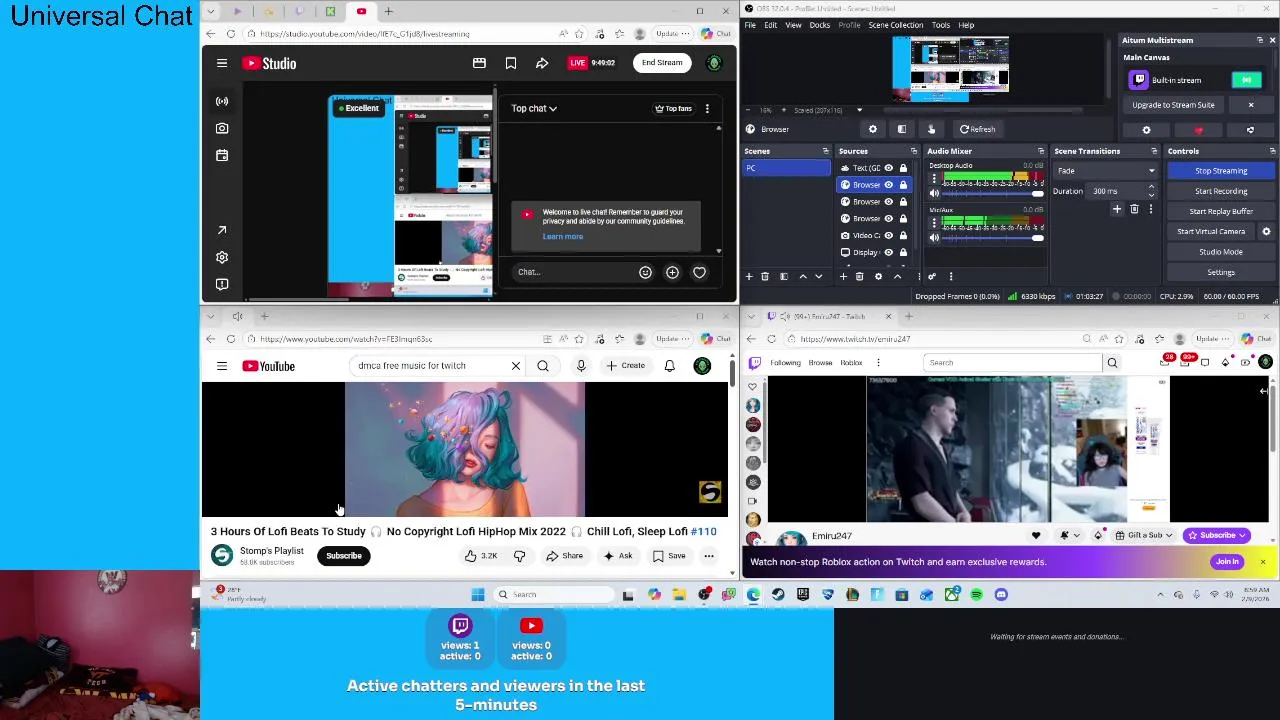The height and width of the screenshot is (720, 1280).
Task: Open Aitum Multistream settings gear
Action: (x=1146, y=130)
